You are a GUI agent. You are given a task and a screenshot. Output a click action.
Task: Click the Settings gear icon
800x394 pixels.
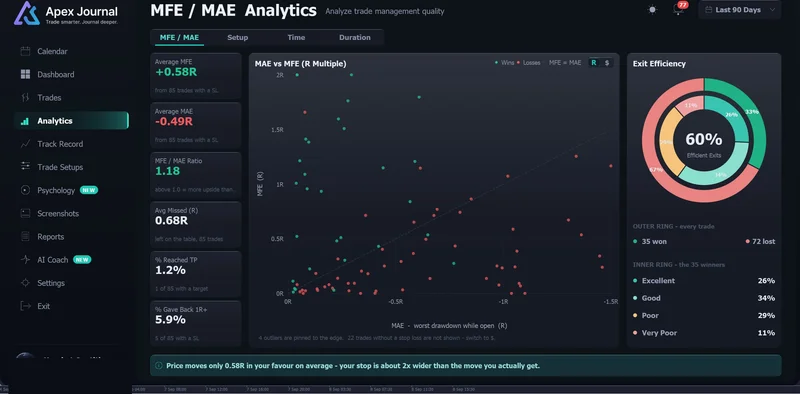click(25, 283)
